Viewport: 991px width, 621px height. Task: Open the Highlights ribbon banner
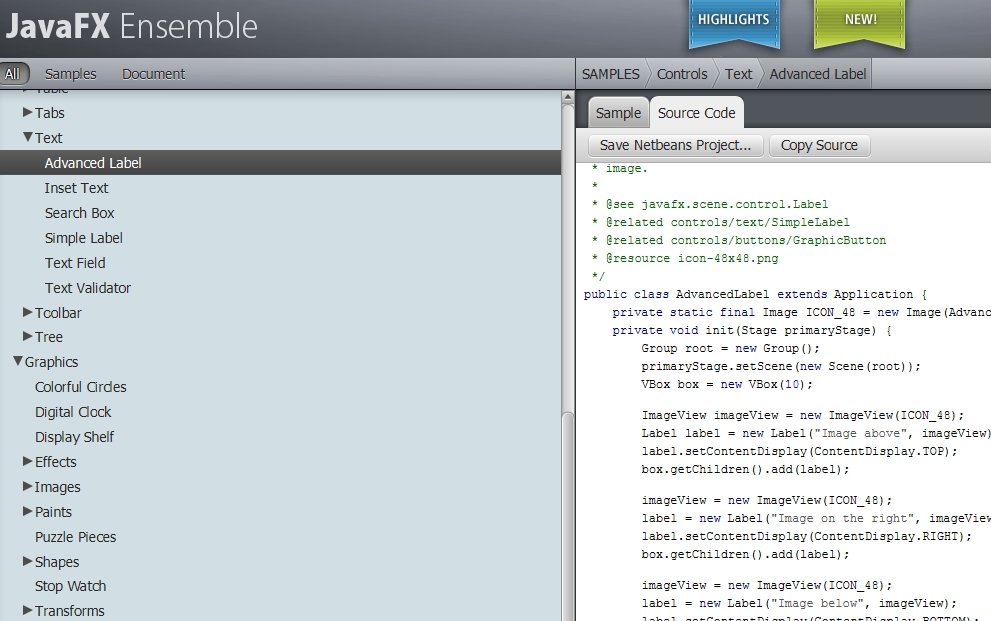click(733, 20)
